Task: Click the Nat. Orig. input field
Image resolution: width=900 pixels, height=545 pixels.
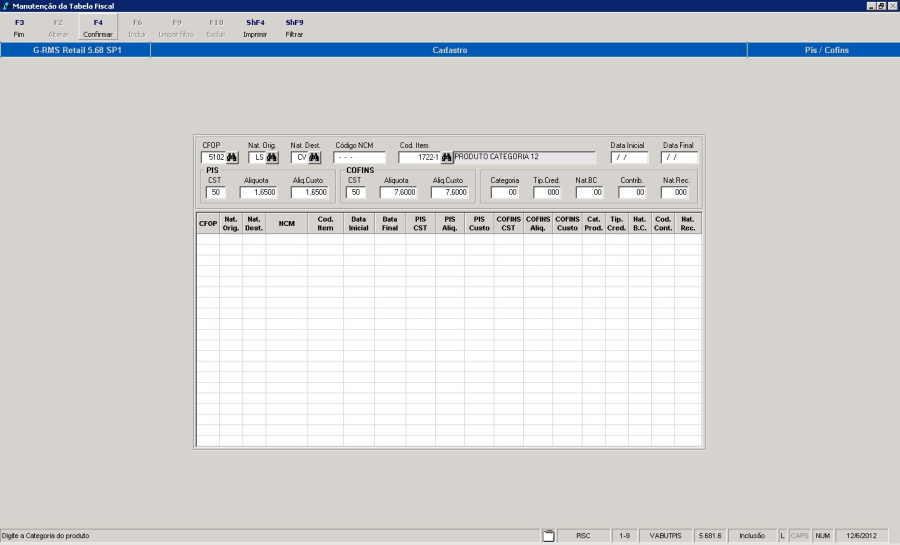Action: (x=257, y=157)
